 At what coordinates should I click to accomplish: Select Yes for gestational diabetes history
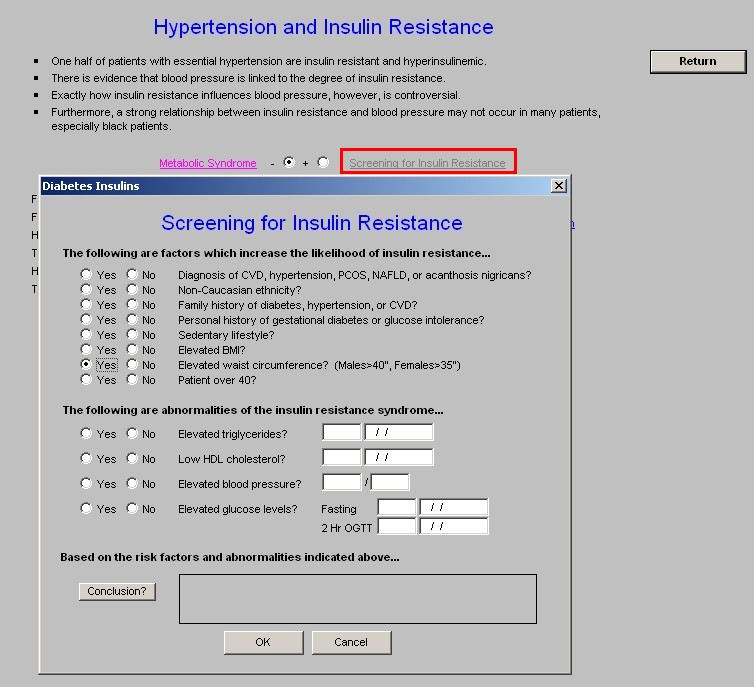tap(86, 319)
